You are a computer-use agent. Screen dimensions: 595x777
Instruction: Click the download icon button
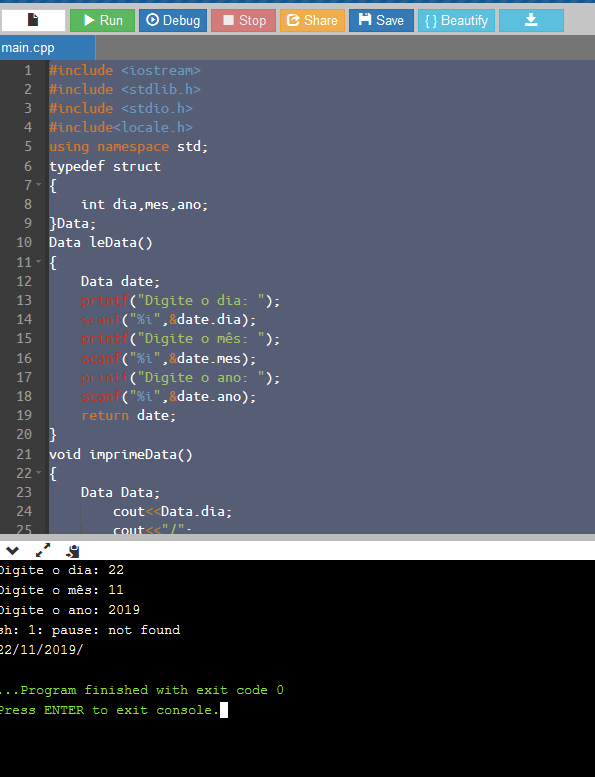tap(531, 20)
